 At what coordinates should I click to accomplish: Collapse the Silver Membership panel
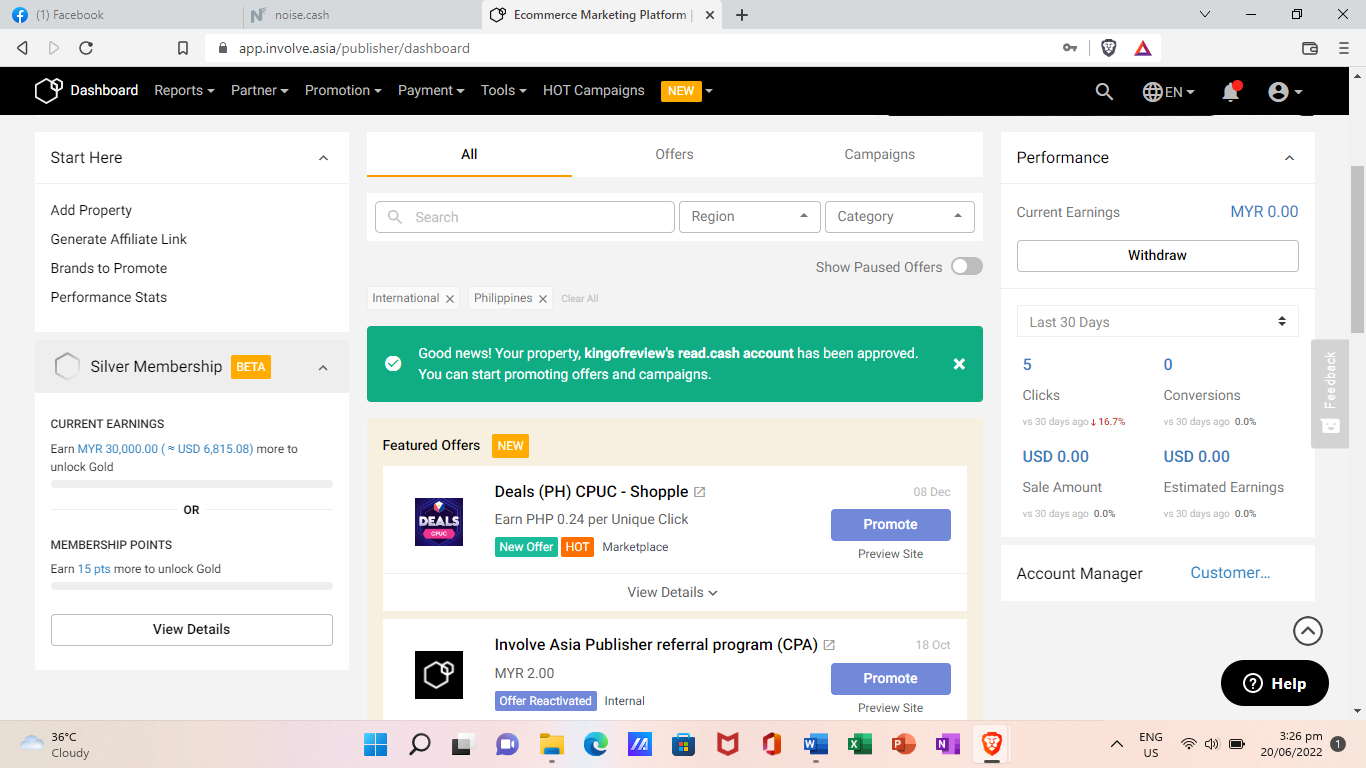pos(323,368)
